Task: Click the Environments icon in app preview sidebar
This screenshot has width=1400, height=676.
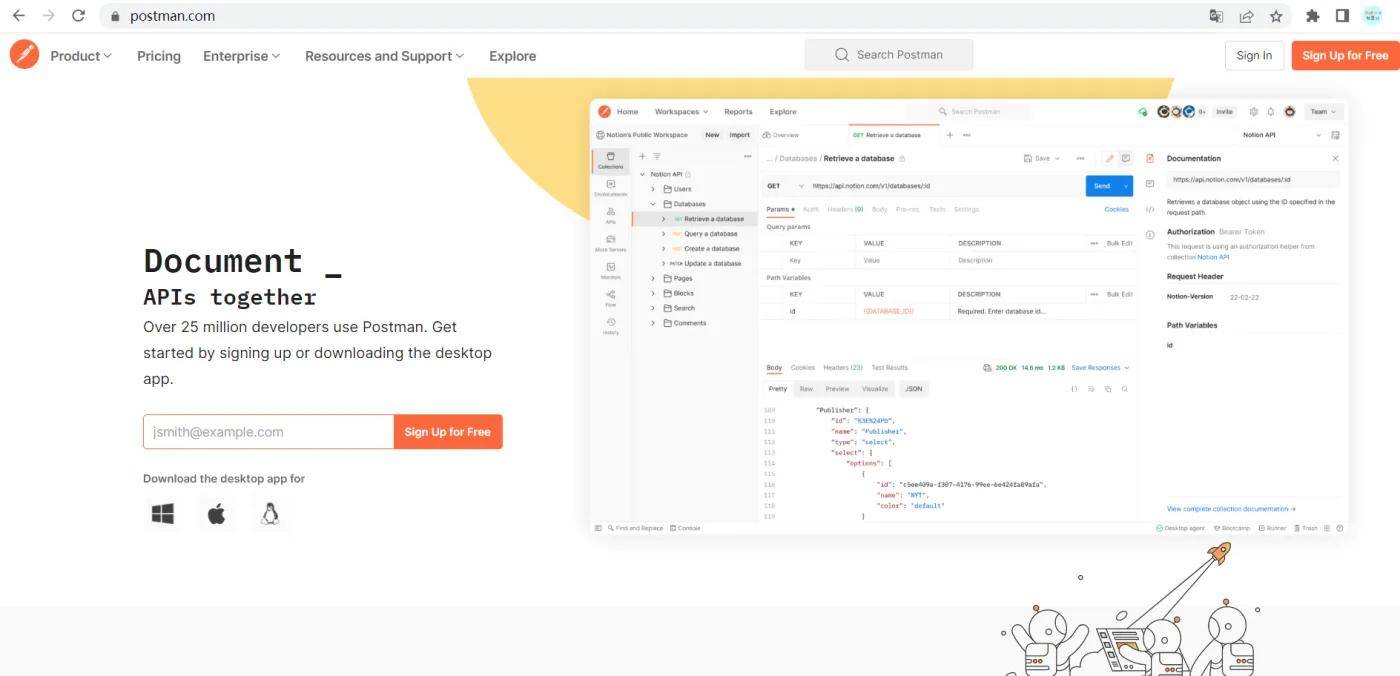Action: 611,188
